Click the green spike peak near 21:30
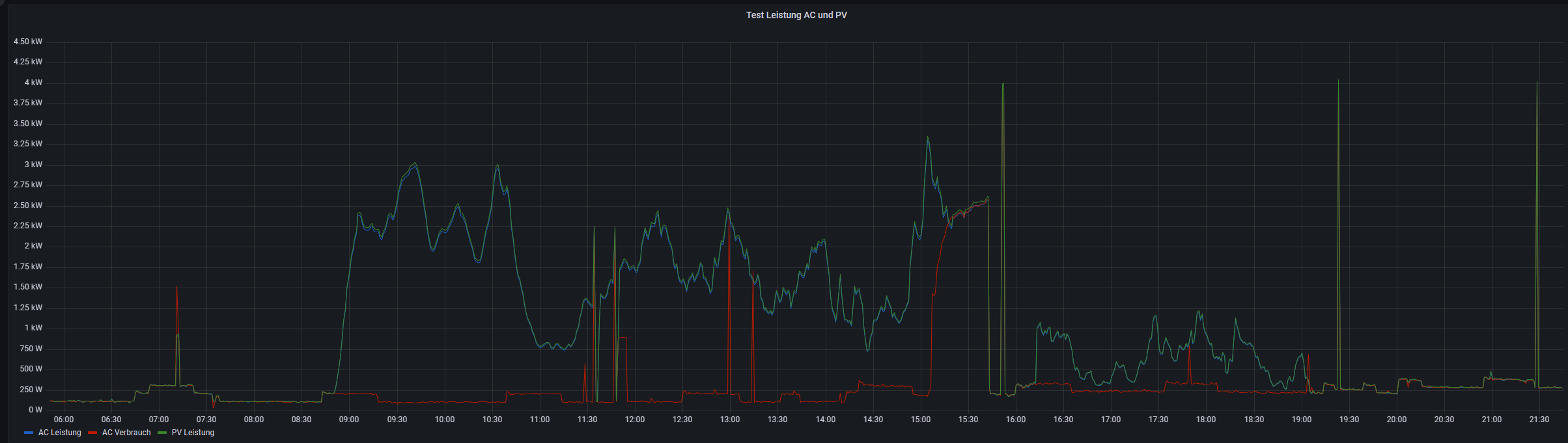Screen dimensions: 1568x443 (1537, 82)
